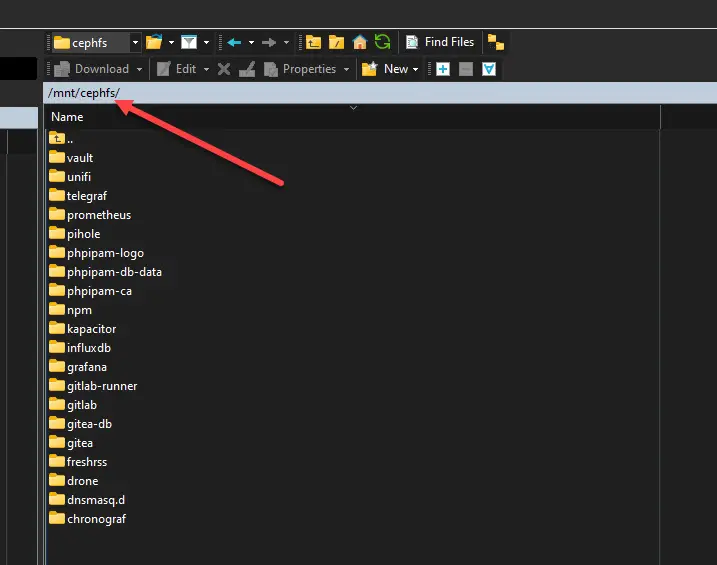
Task: Expand the Filter dropdown arrow
Action: [207, 43]
